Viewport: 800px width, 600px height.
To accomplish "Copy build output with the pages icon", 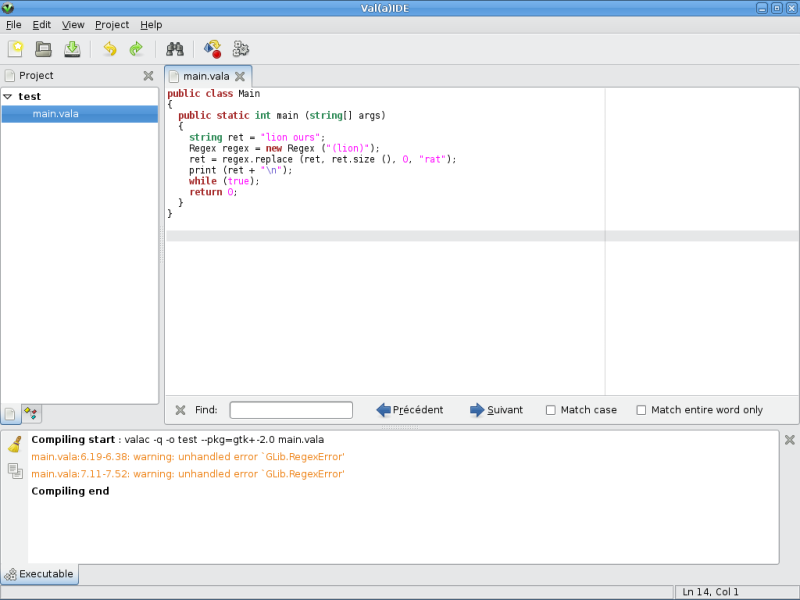I will [x=15, y=470].
